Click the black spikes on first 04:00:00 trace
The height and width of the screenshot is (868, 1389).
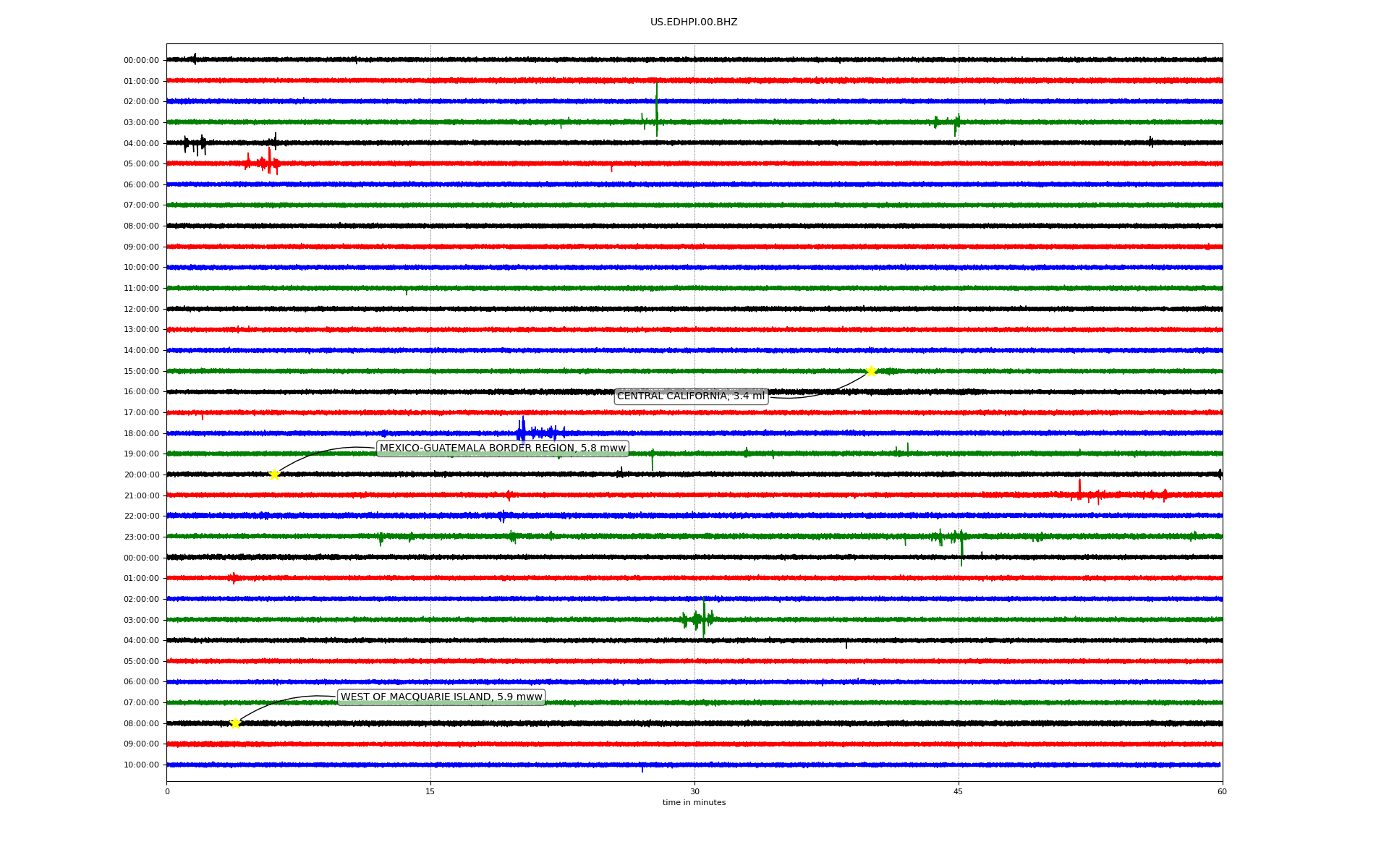point(195,144)
